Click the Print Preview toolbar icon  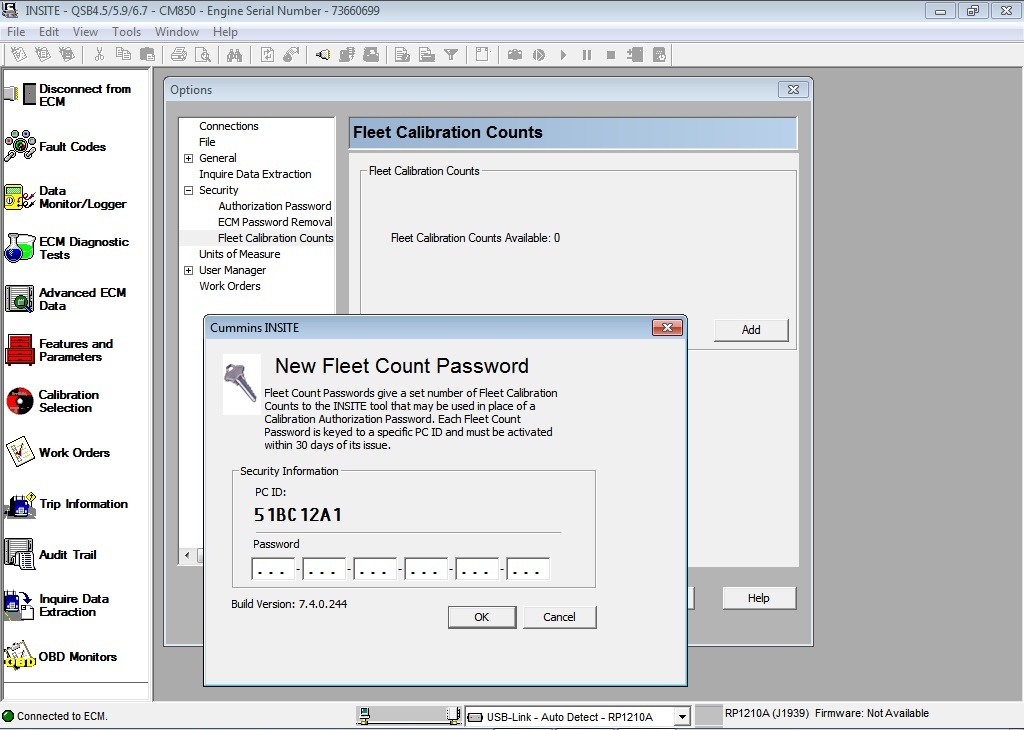[203, 55]
